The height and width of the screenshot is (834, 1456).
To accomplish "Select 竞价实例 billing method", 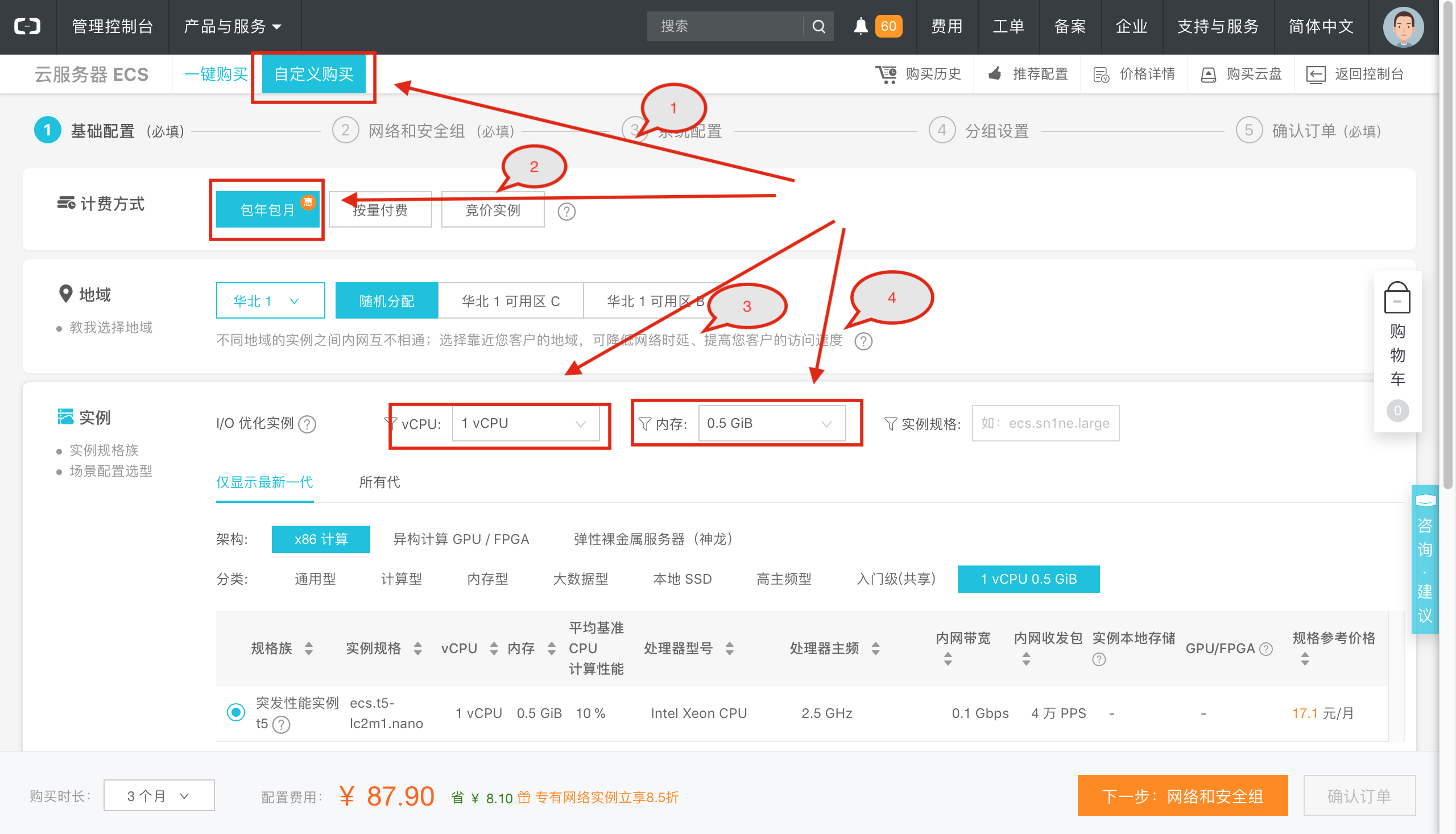I will [493, 210].
